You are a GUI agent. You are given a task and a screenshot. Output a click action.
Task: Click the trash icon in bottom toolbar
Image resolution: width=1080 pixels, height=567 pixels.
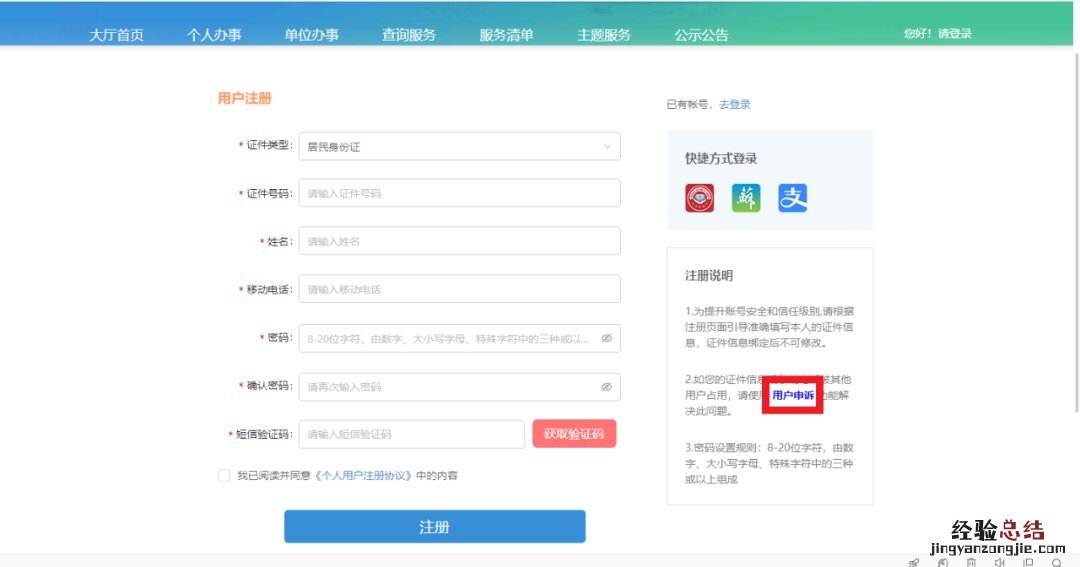971,562
